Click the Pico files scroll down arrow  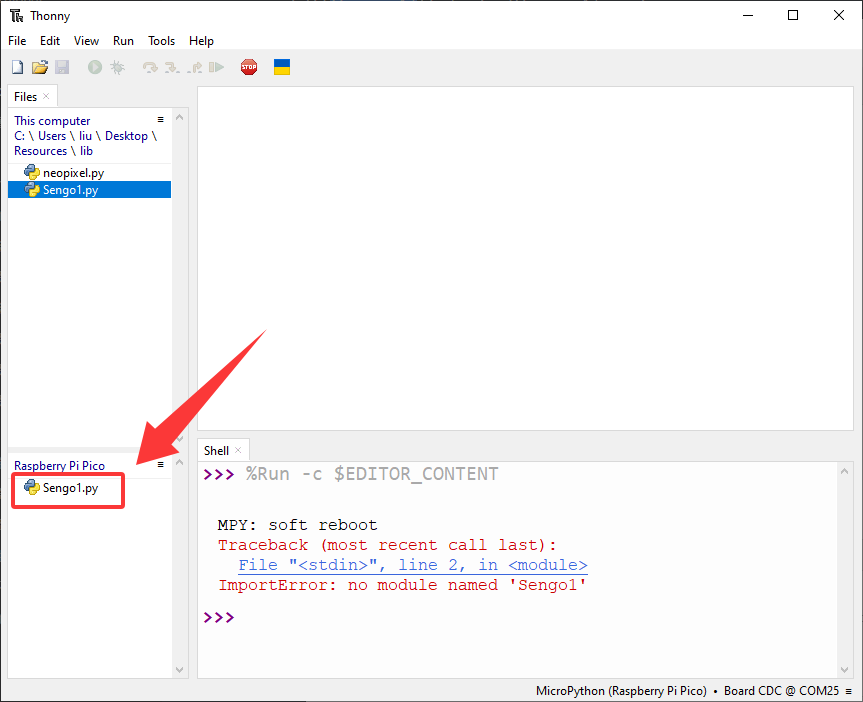179,670
